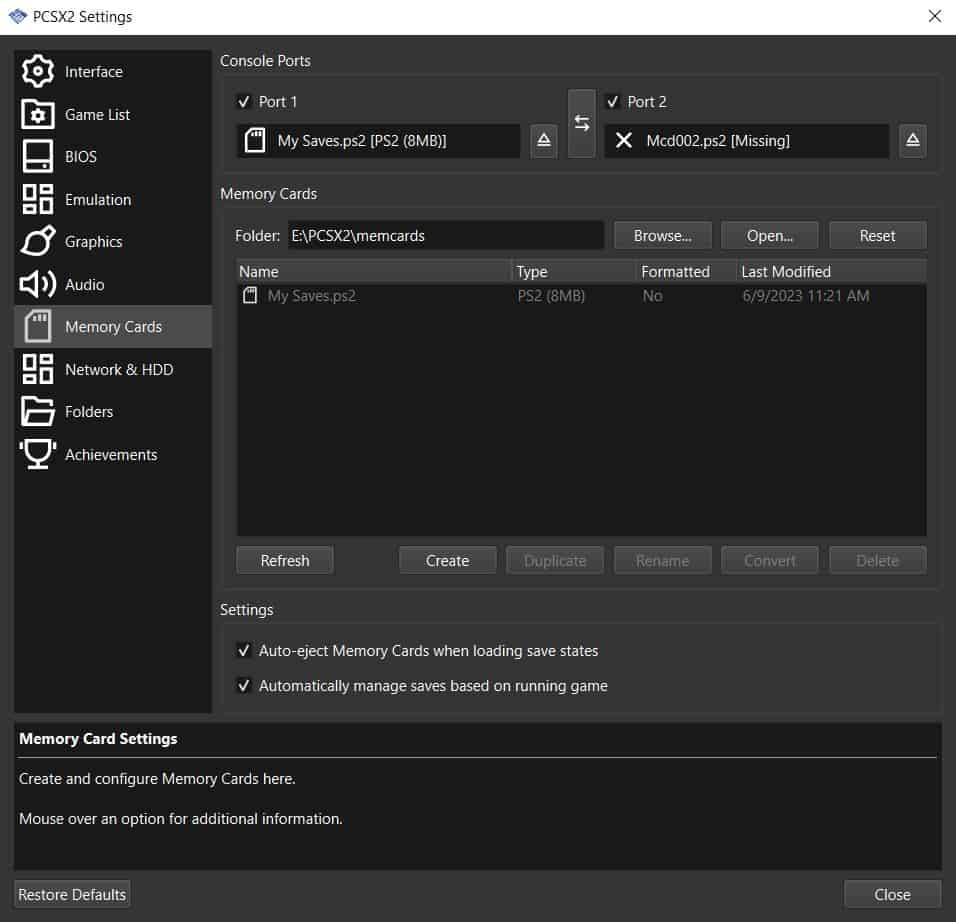Click the PCSX2 logo in title bar
This screenshot has height=922, width=956.
click(x=18, y=16)
